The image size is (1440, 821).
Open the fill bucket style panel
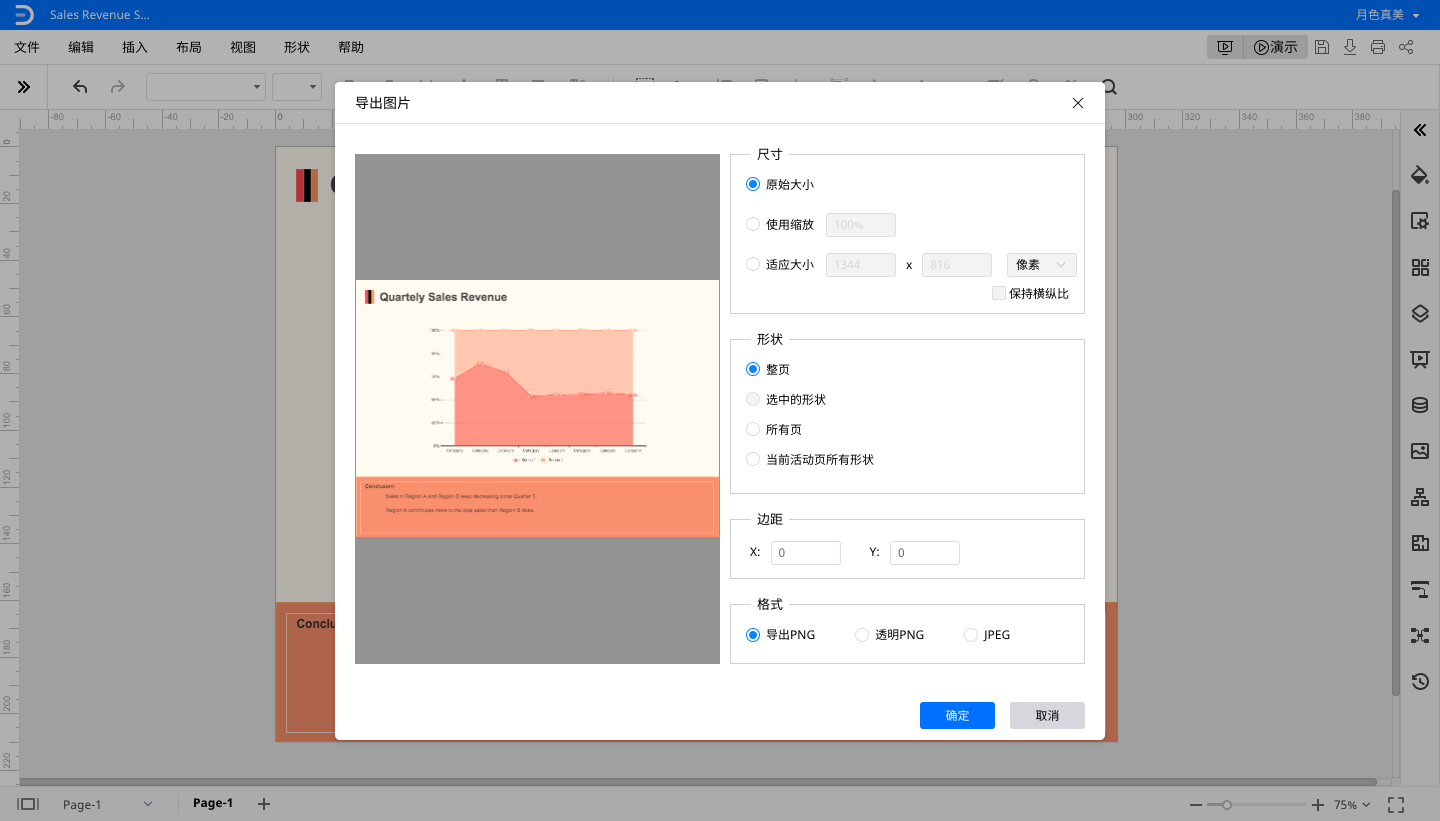click(1419, 175)
